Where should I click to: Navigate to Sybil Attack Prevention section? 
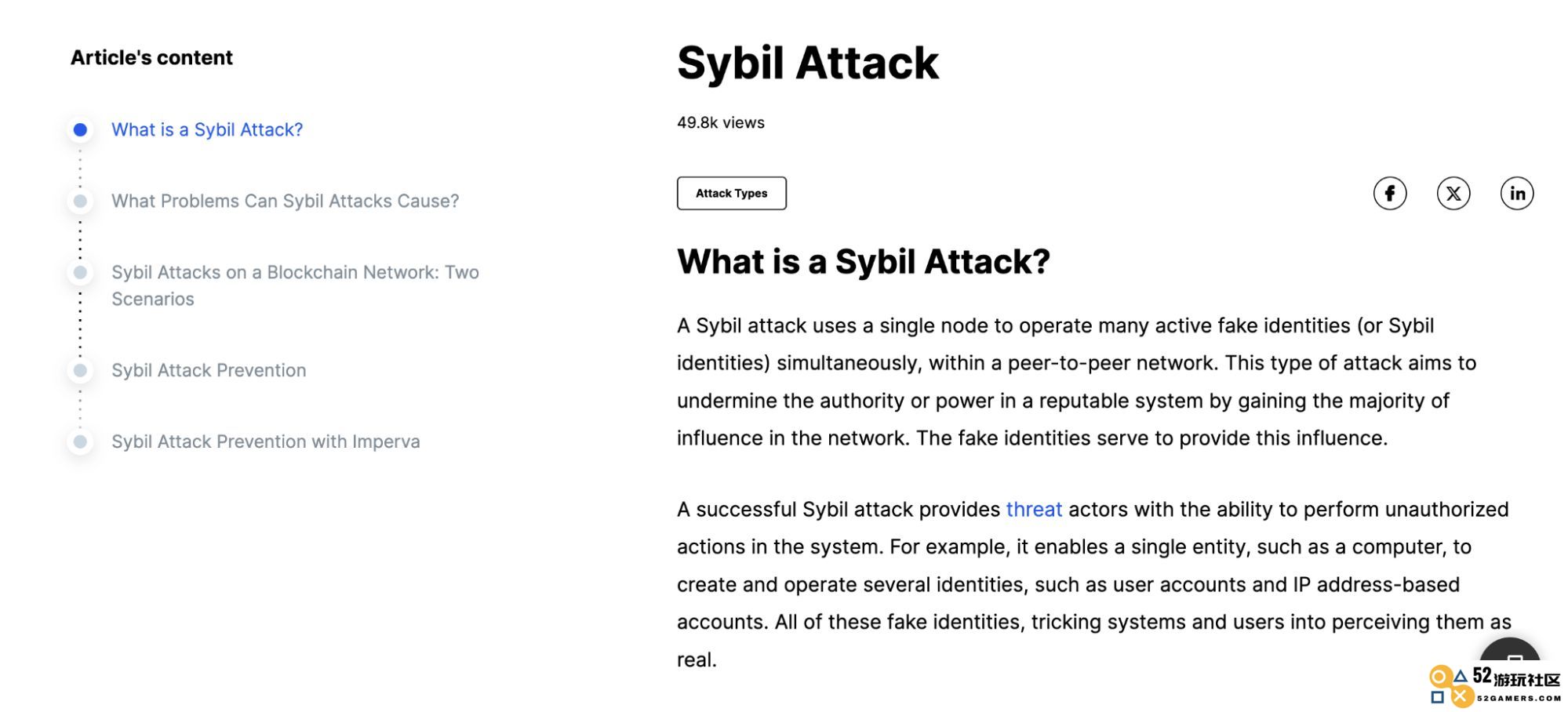tap(209, 370)
